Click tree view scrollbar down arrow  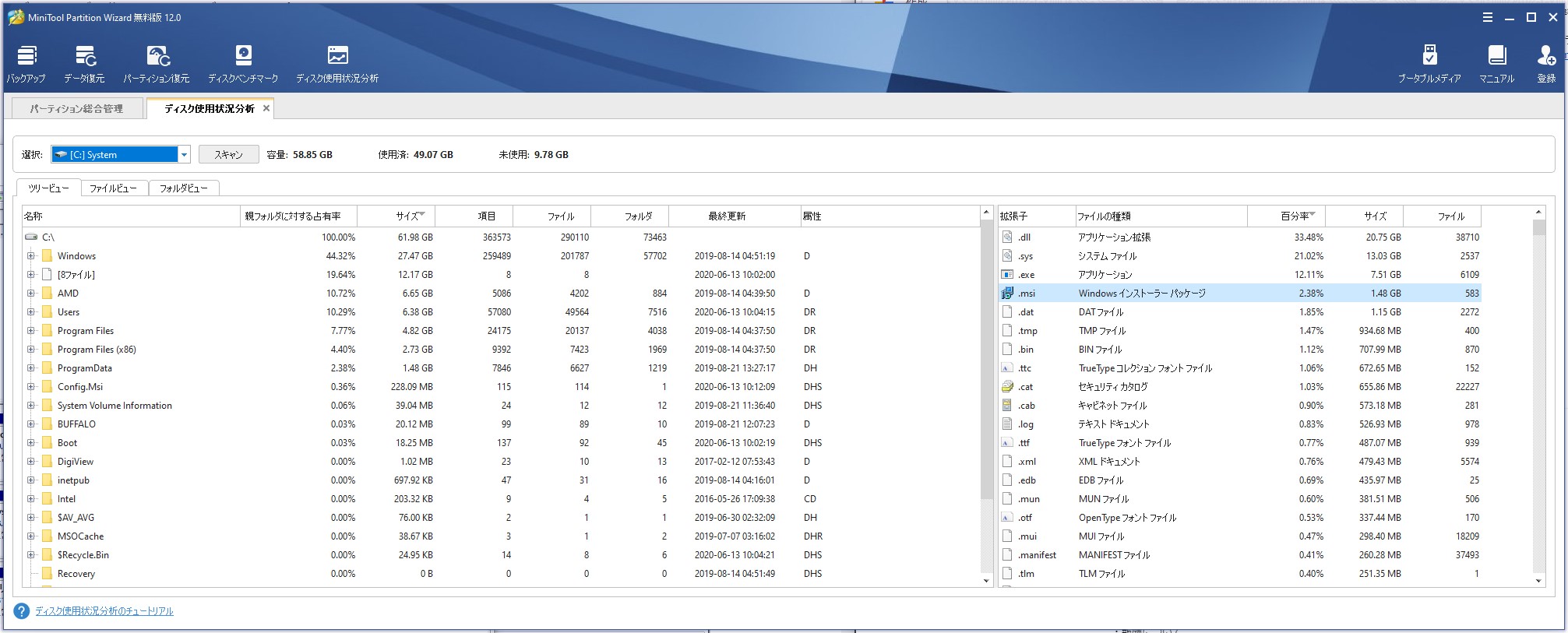986,581
